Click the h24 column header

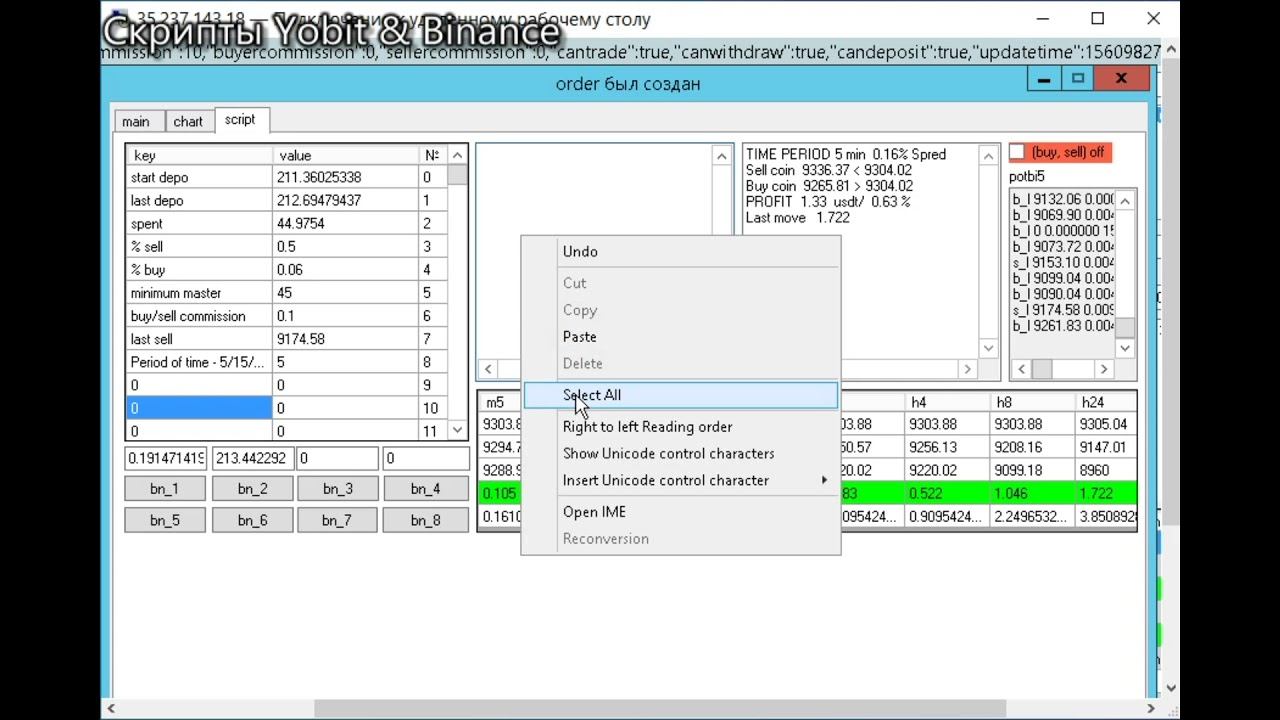[1106, 402]
